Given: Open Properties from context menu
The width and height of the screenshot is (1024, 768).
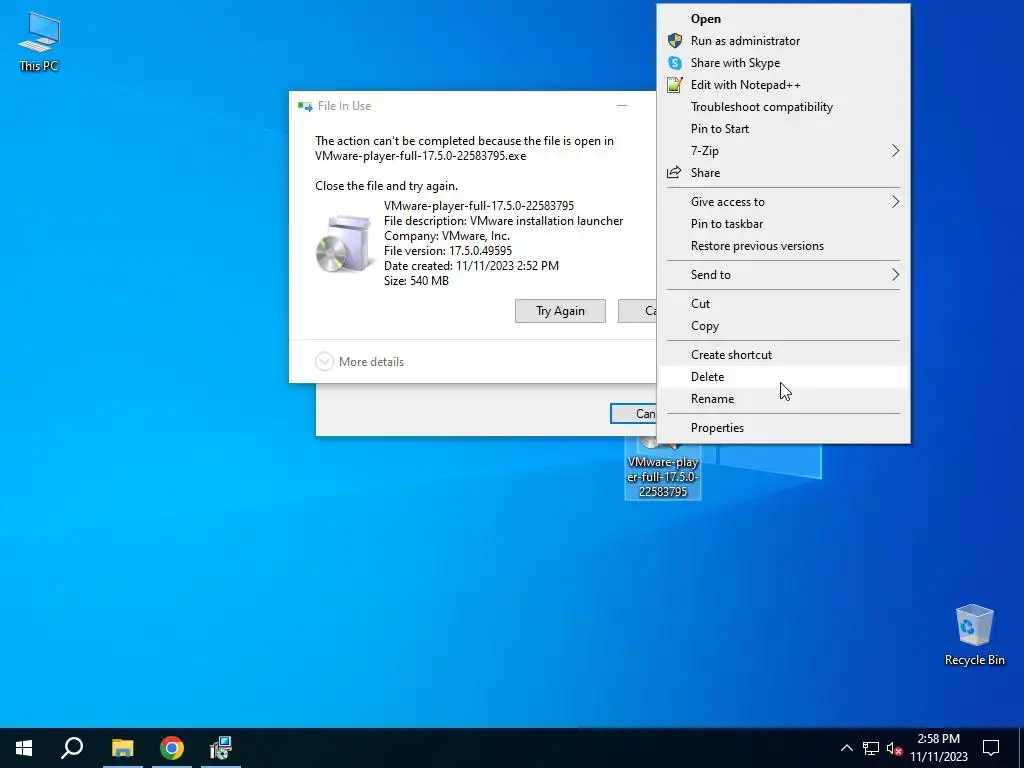Looking at the screenshot, I should pyautogui.click(x=783, y=428).
